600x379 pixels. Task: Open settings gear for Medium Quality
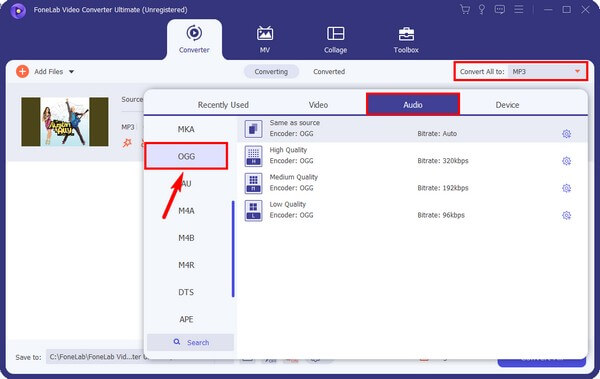566,188
